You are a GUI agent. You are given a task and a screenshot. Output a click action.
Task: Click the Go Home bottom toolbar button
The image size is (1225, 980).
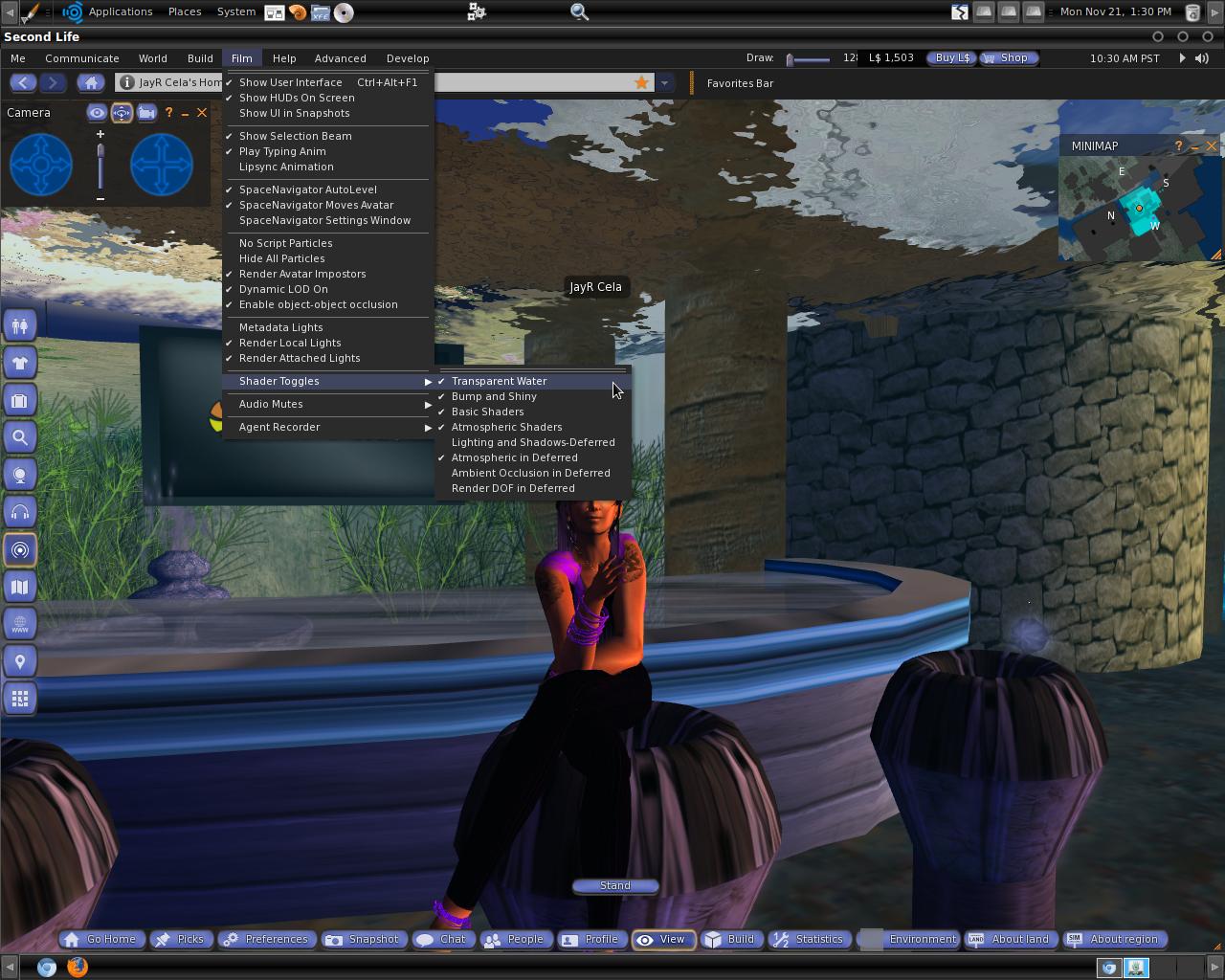[x=101, y=939]
